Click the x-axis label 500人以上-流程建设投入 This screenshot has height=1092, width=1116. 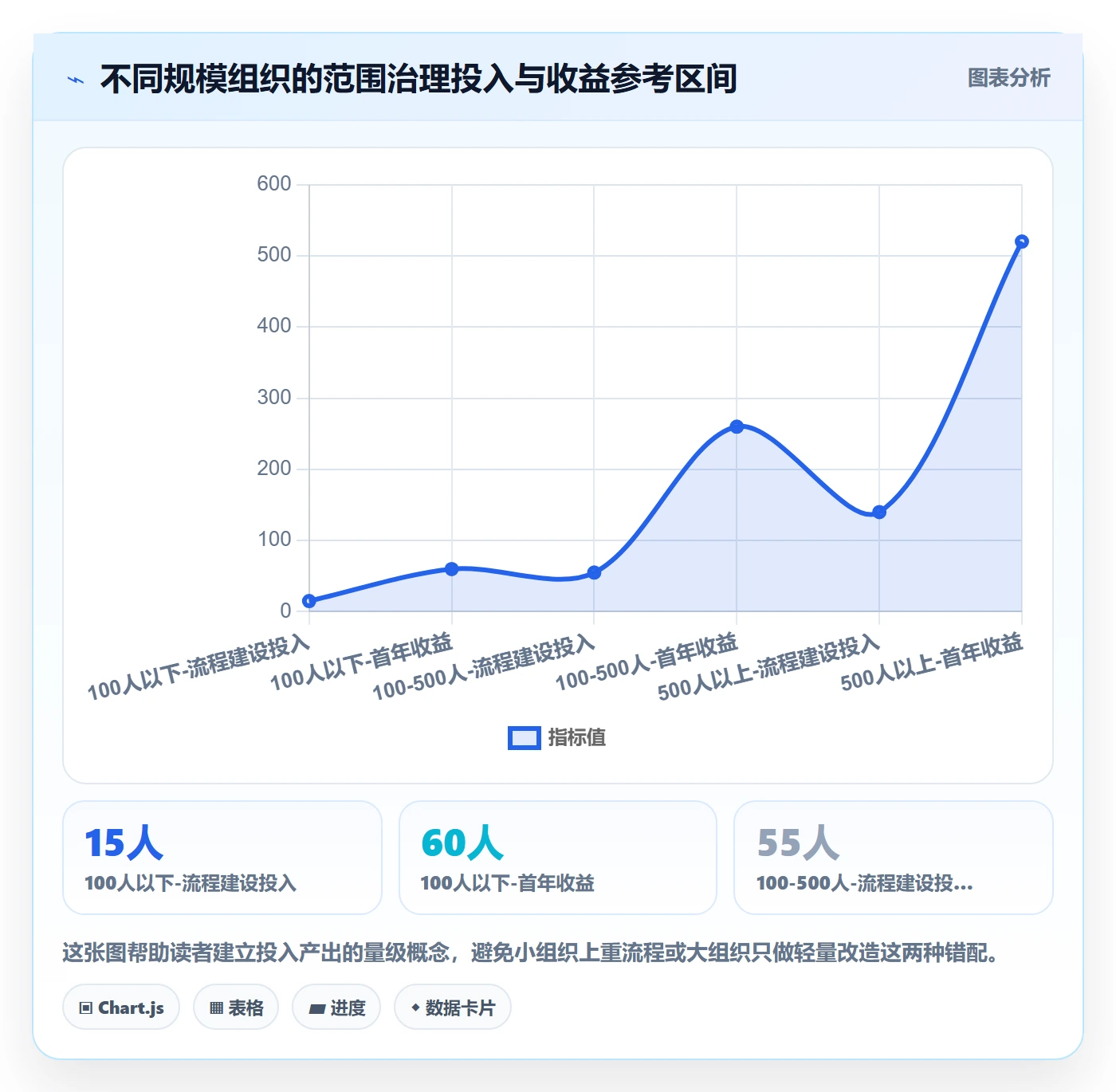click(769, 667)
